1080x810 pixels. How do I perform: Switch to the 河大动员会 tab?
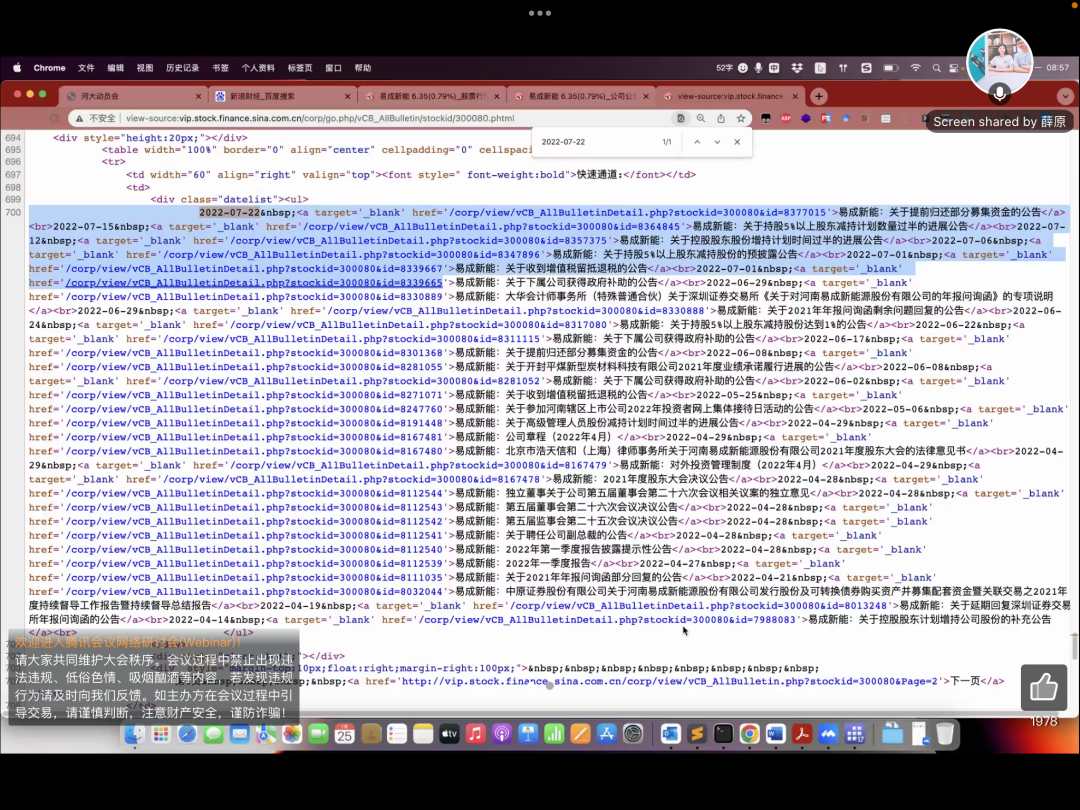click(x=133, y=96)
